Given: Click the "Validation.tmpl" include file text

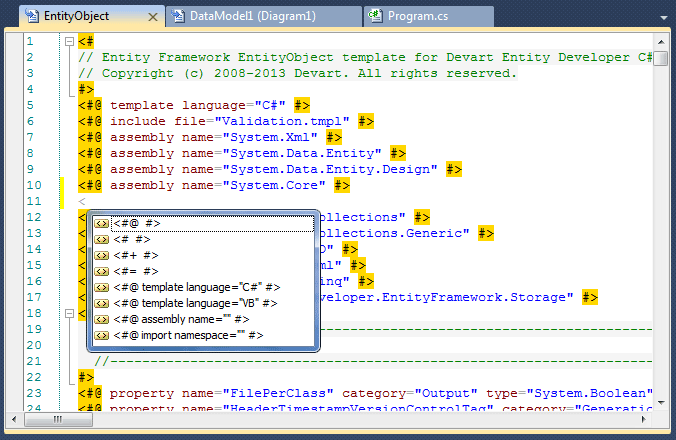Looking at the screenshot, I should pyautogui.click(x=282, y=121).
